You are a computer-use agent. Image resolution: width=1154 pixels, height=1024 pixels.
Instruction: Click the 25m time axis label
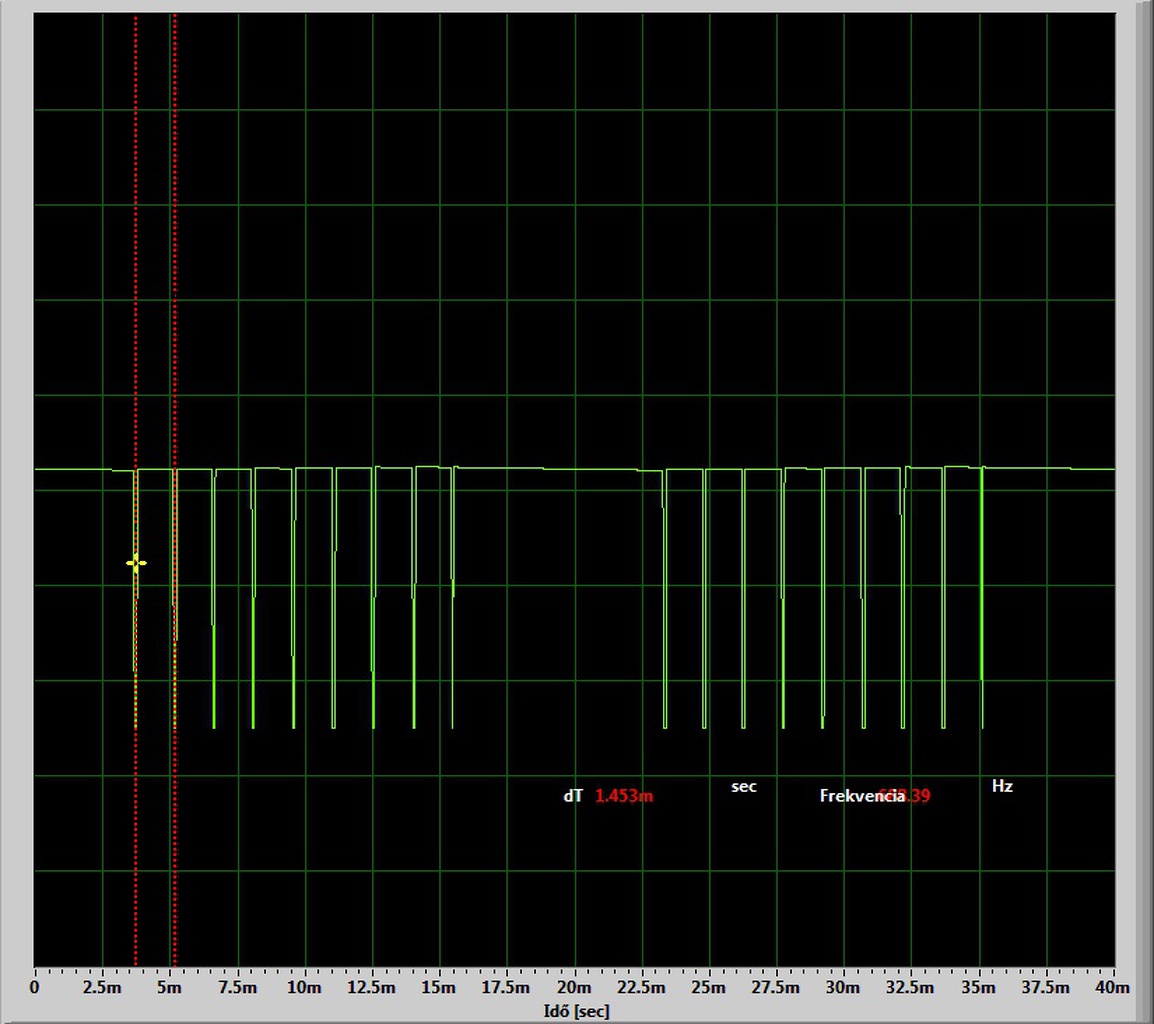click(x=709, y=988)
